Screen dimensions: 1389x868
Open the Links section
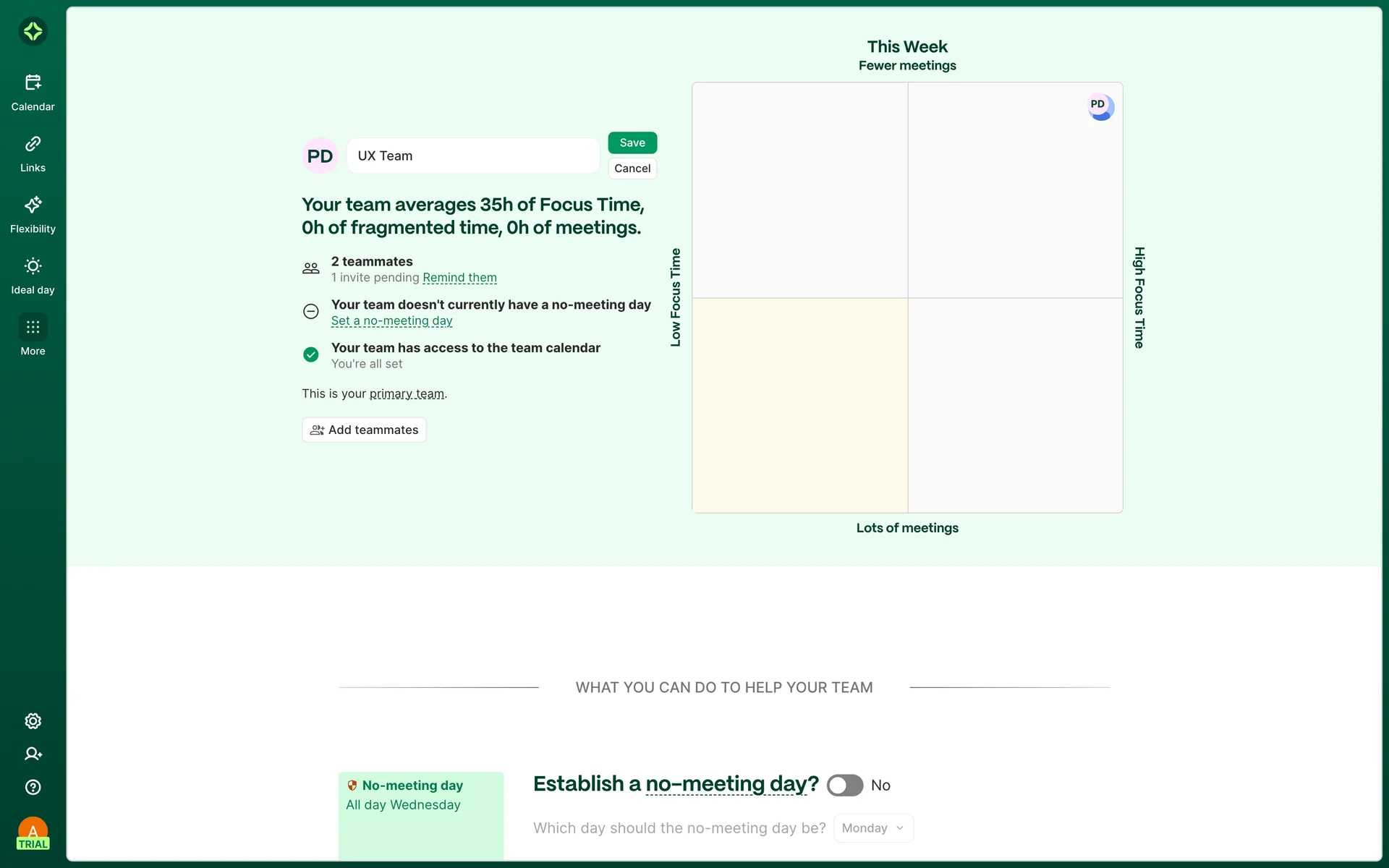click(x=33, y=153)
